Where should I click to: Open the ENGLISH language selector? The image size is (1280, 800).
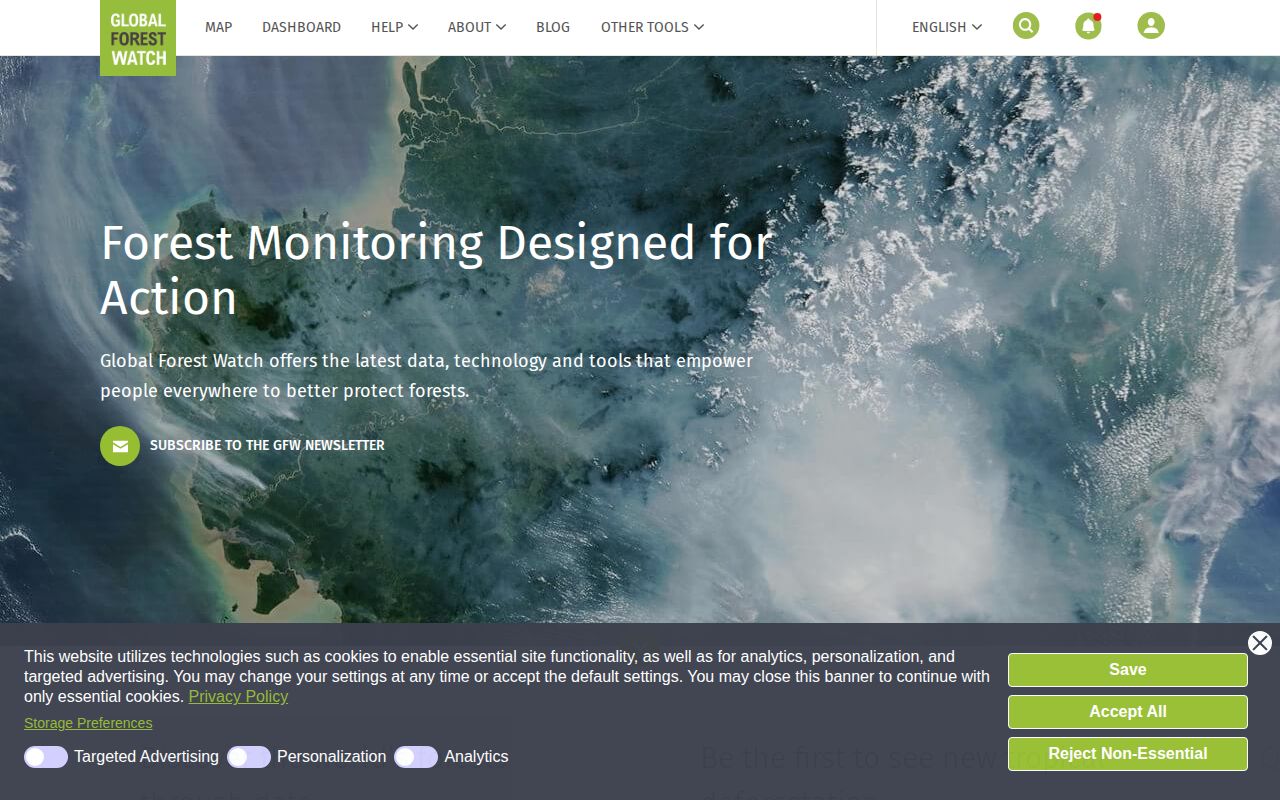[x=945, y=27]
